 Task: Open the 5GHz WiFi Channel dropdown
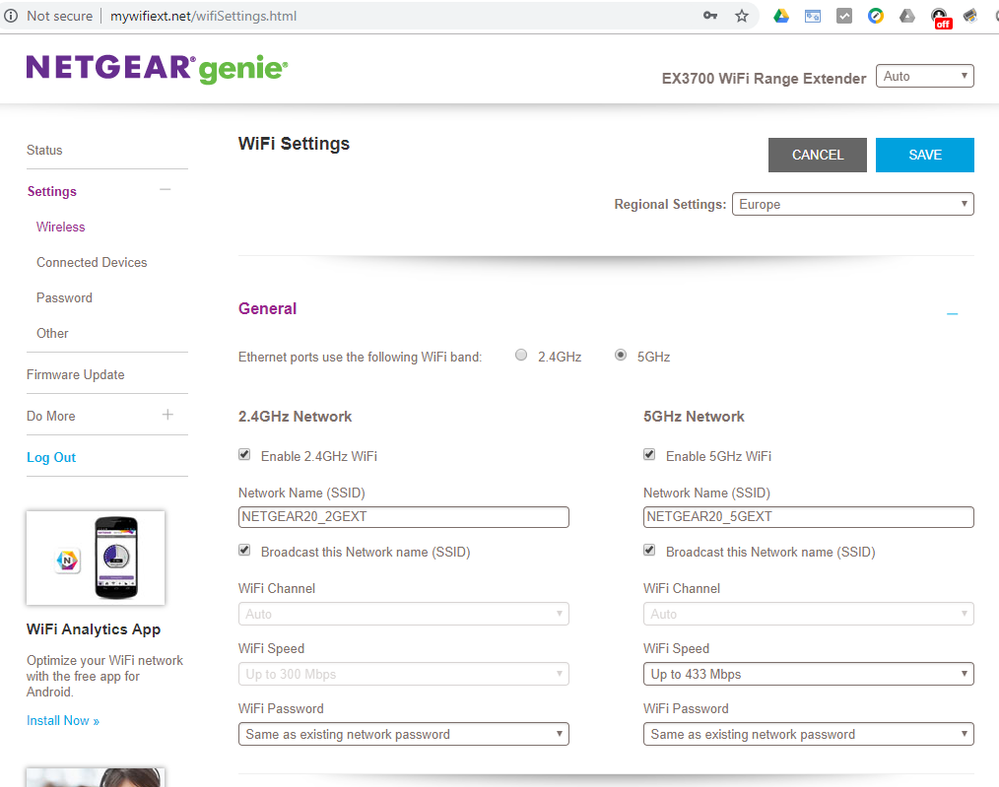pyautogui.click(x=809, y=614)
